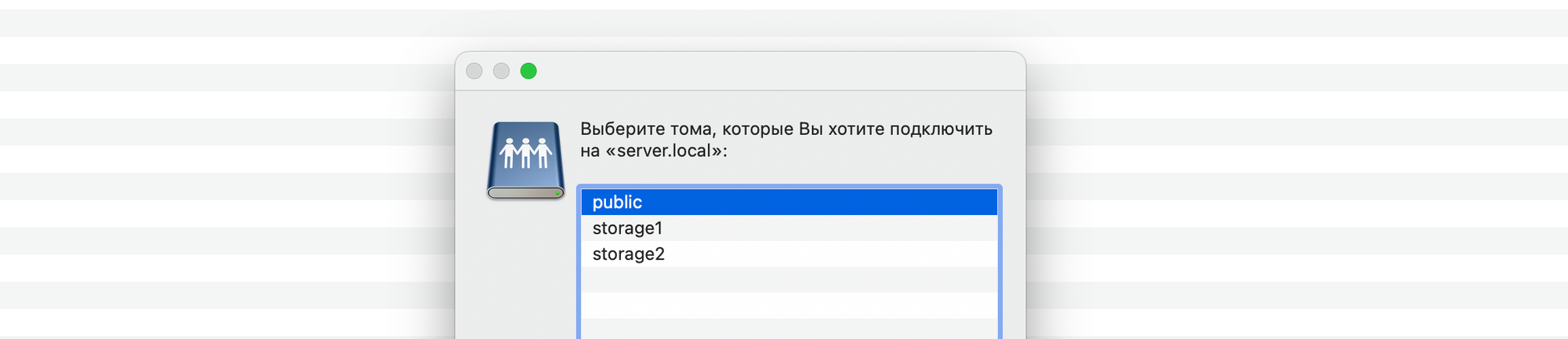Click the shared server drive icon
1568x339 pixels.
coord(525,161)
